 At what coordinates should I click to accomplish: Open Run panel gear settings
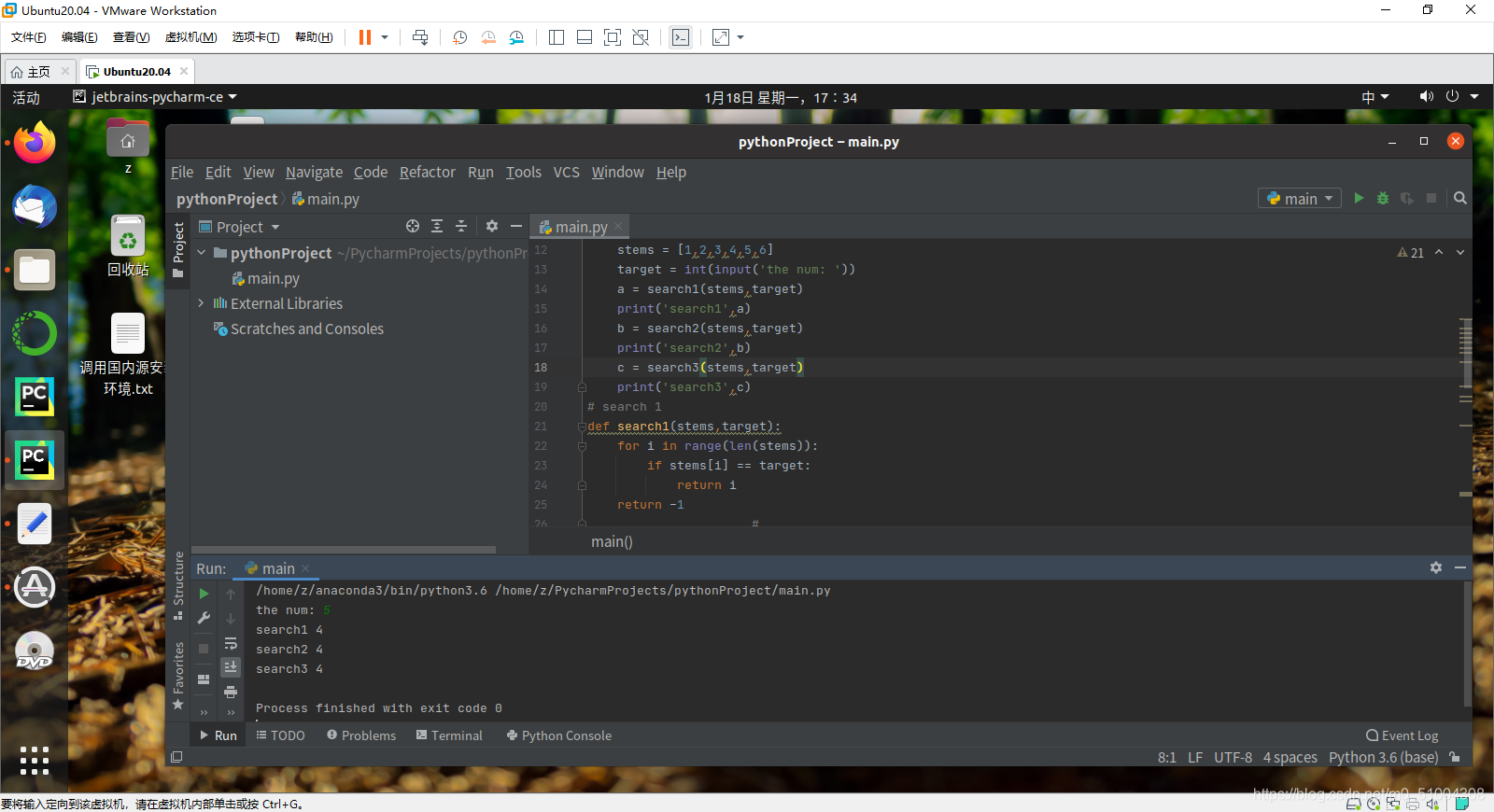[1436, 567]
